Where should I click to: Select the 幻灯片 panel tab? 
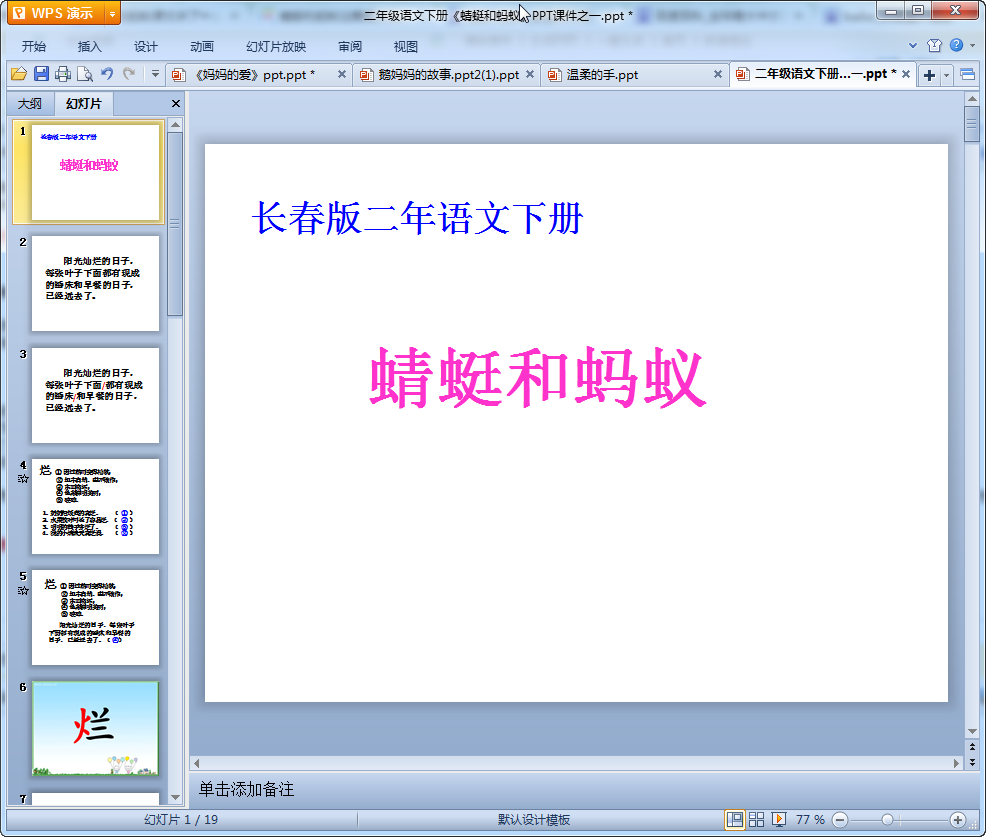click(x=84, y=104)
